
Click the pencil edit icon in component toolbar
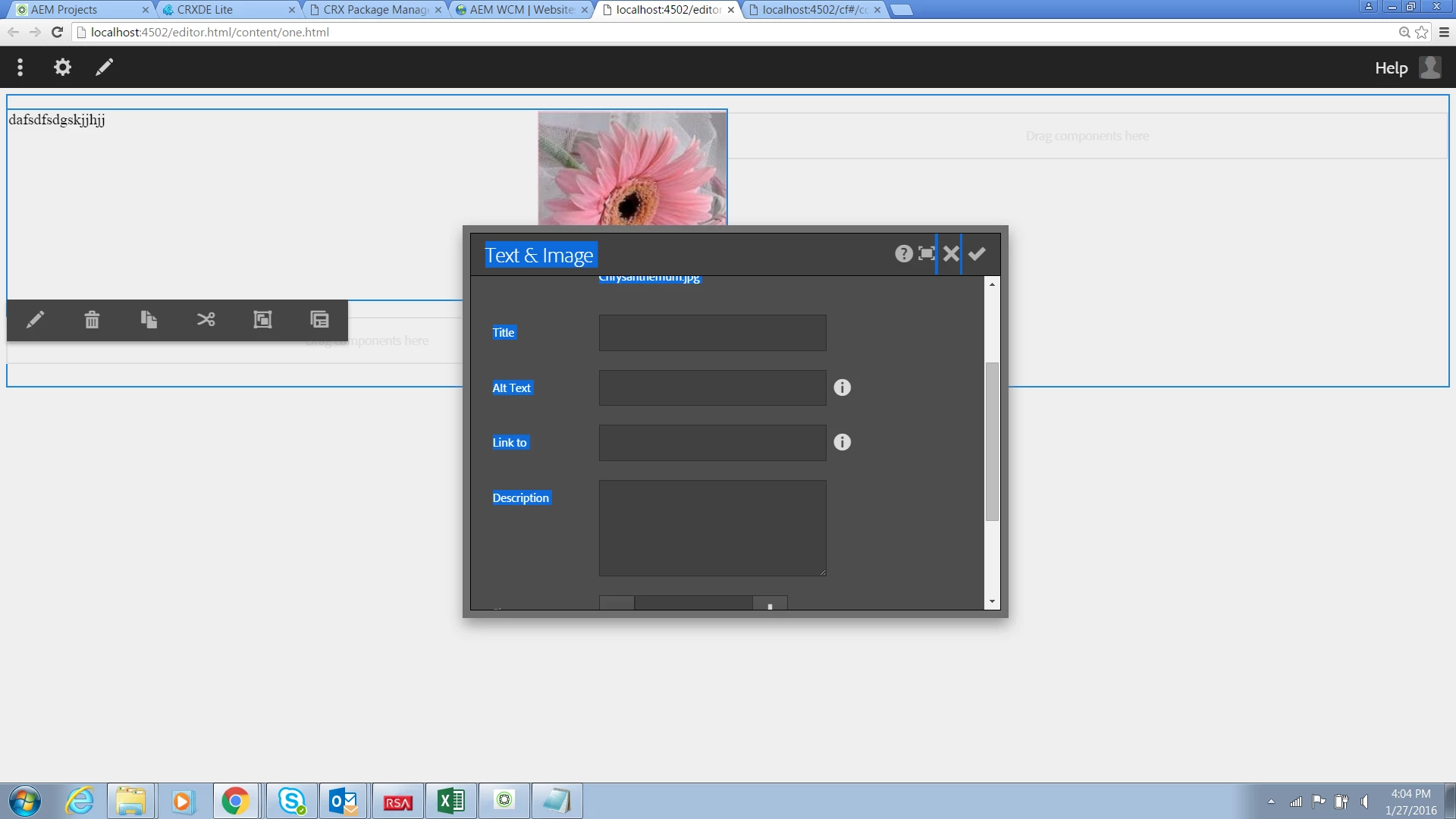(x=35, y=319)
